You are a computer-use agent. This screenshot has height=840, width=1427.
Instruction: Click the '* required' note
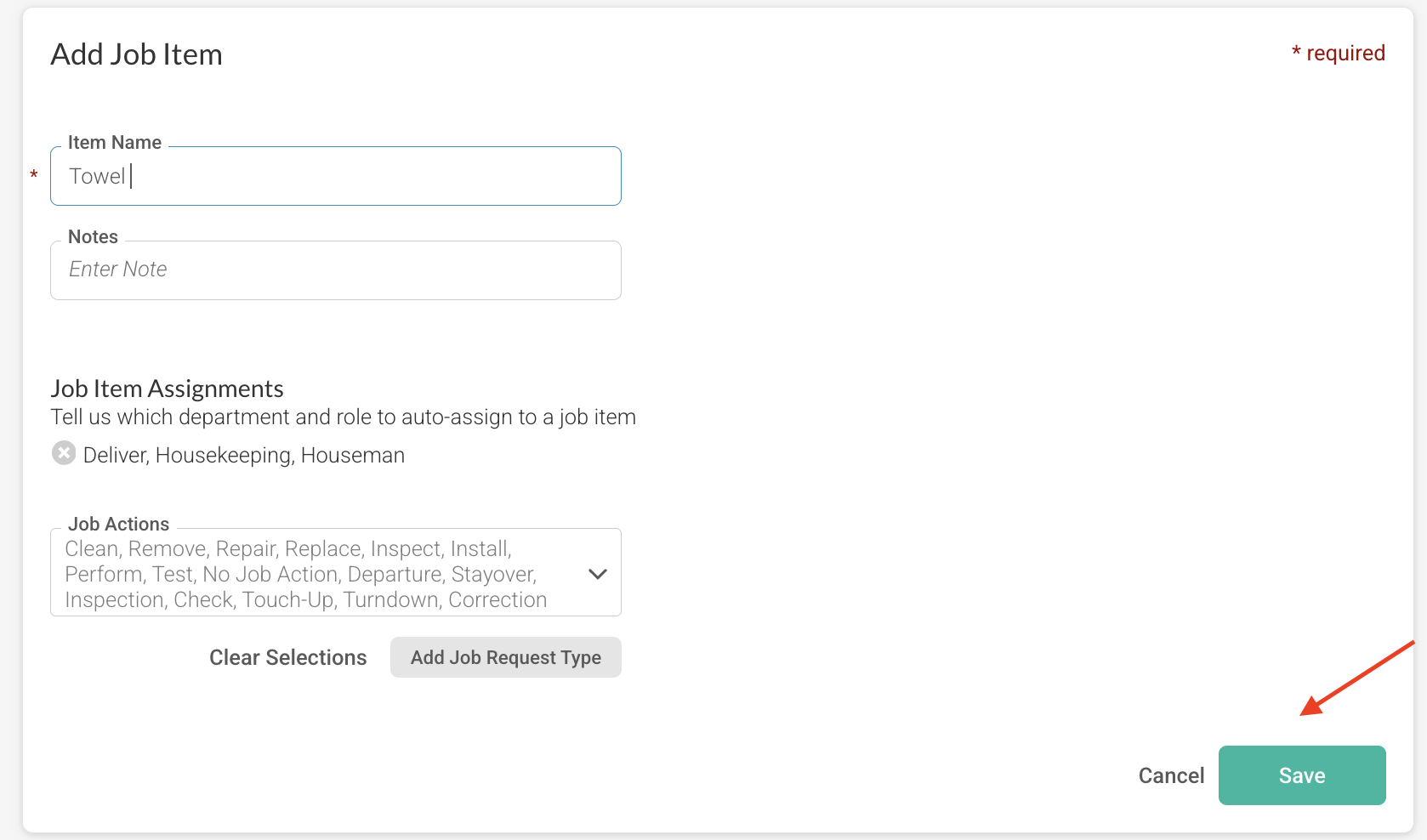1338,53
